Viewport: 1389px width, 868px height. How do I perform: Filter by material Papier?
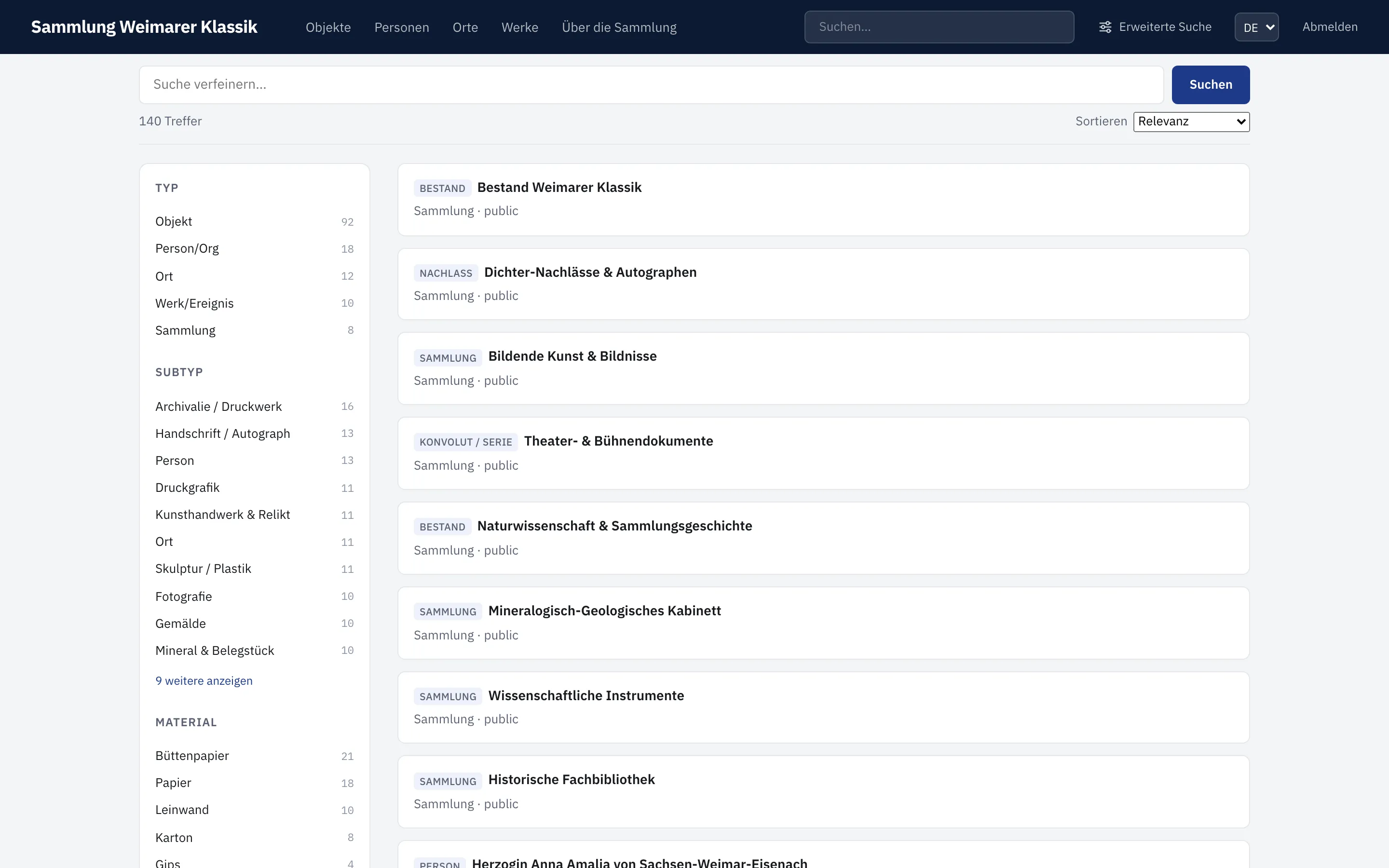[x=254, y=783]
